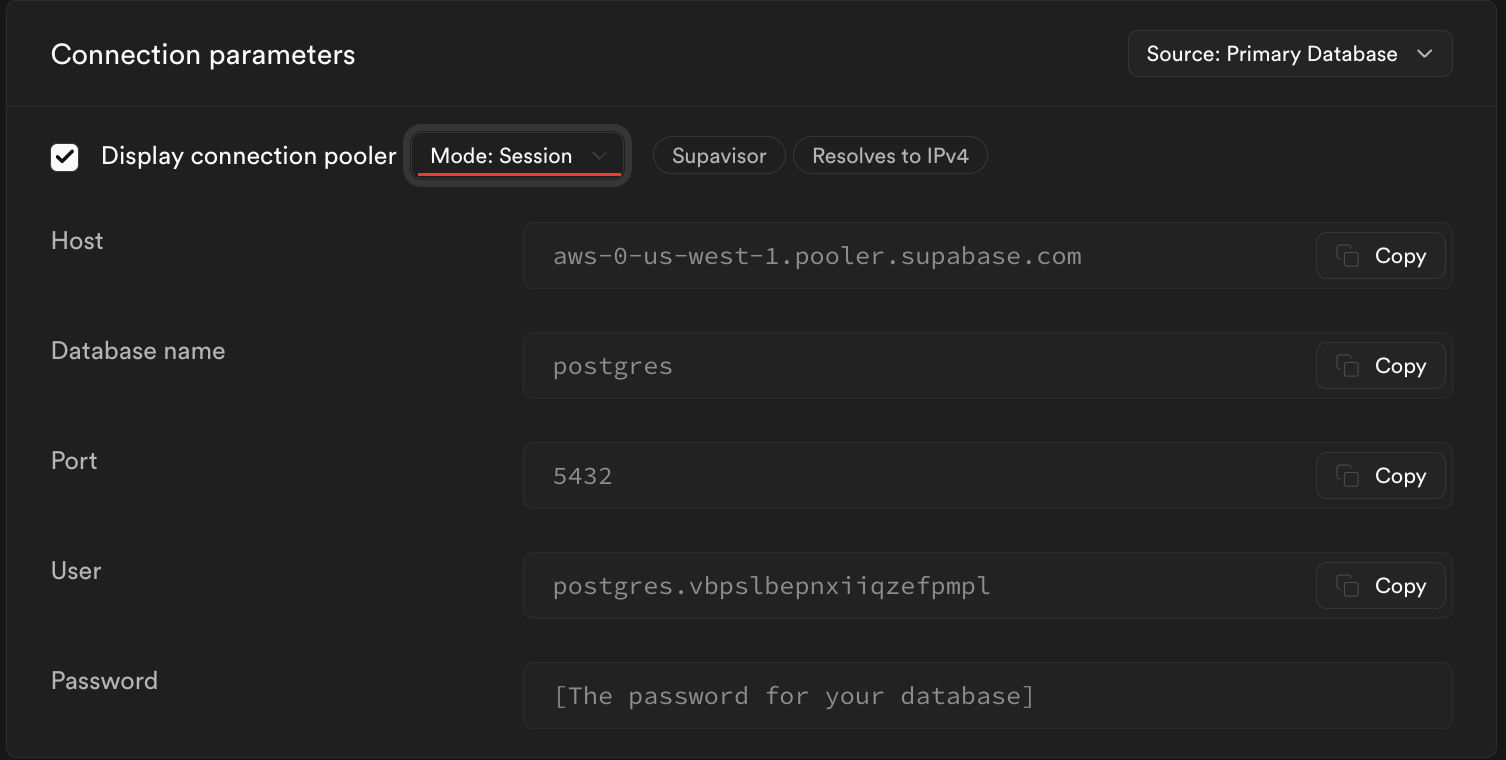Click inside the Port field
1506x760 pixels.
tap(900, 475)
